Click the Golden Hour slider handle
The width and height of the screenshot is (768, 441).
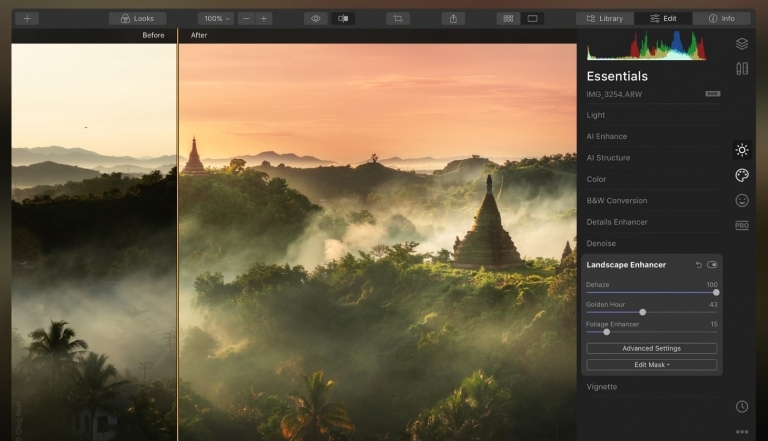[x=642, y=312]
